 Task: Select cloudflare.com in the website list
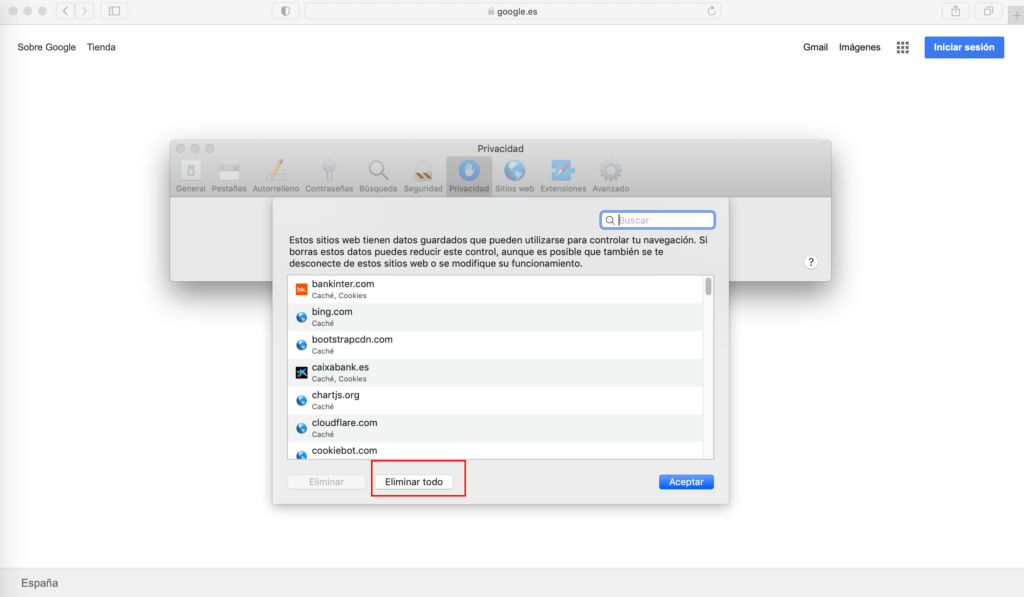pos(496,428)
